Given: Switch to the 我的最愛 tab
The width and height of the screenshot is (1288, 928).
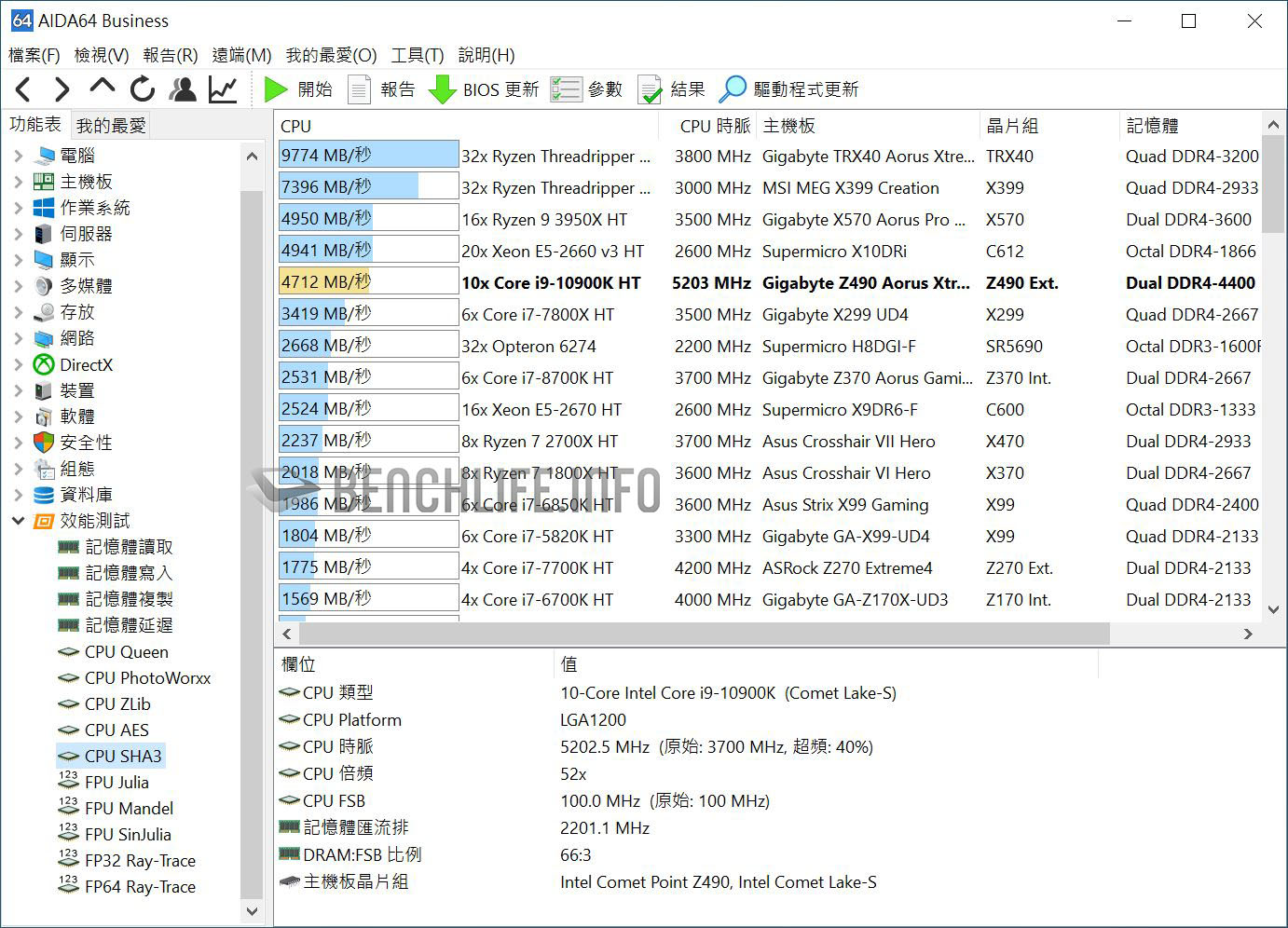Looking at the screenshot, I should tap(111, 126).
